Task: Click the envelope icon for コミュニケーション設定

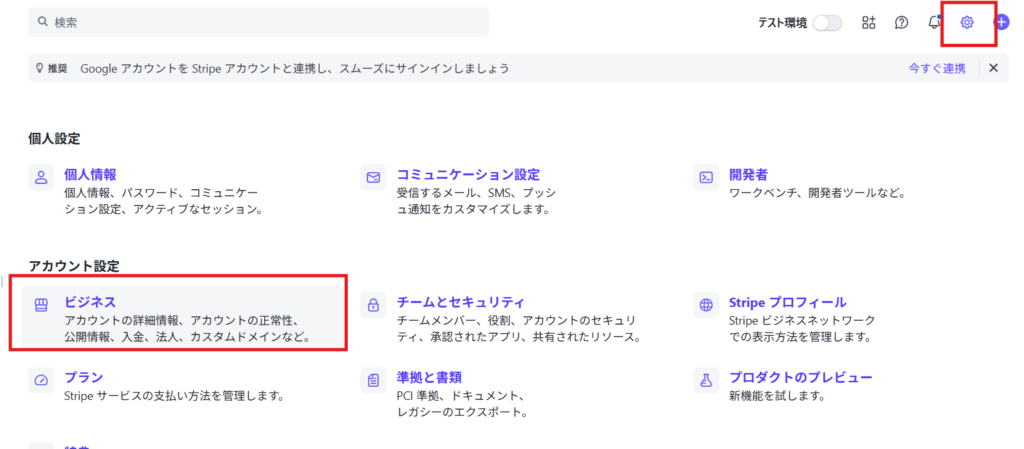Action: (x=373, y=177)
